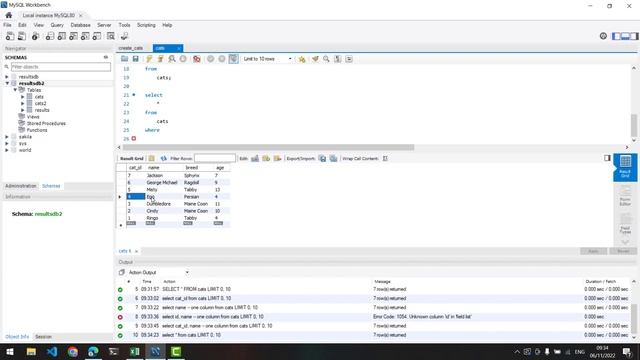Toggle display of invisible characters
Screen dimensions: 640x360
pyautogui.click(x=338, y=59)
